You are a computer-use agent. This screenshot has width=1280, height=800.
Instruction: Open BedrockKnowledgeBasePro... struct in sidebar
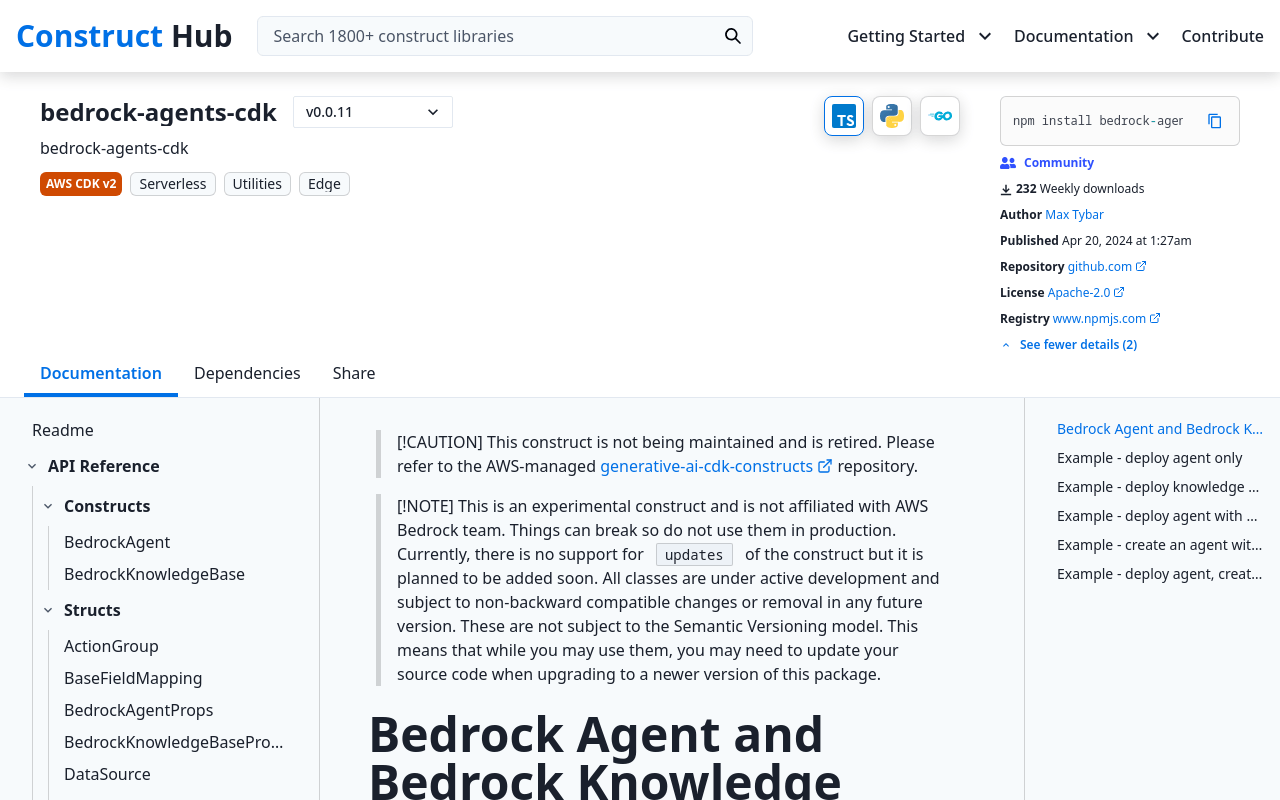coord(174,742)
